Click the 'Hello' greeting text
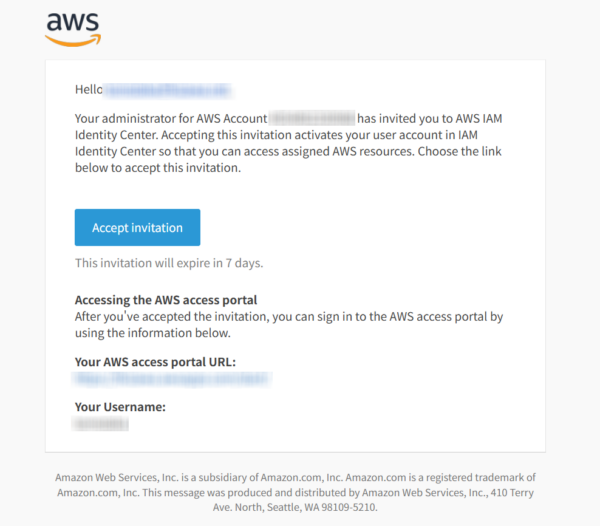 [89, 90]
